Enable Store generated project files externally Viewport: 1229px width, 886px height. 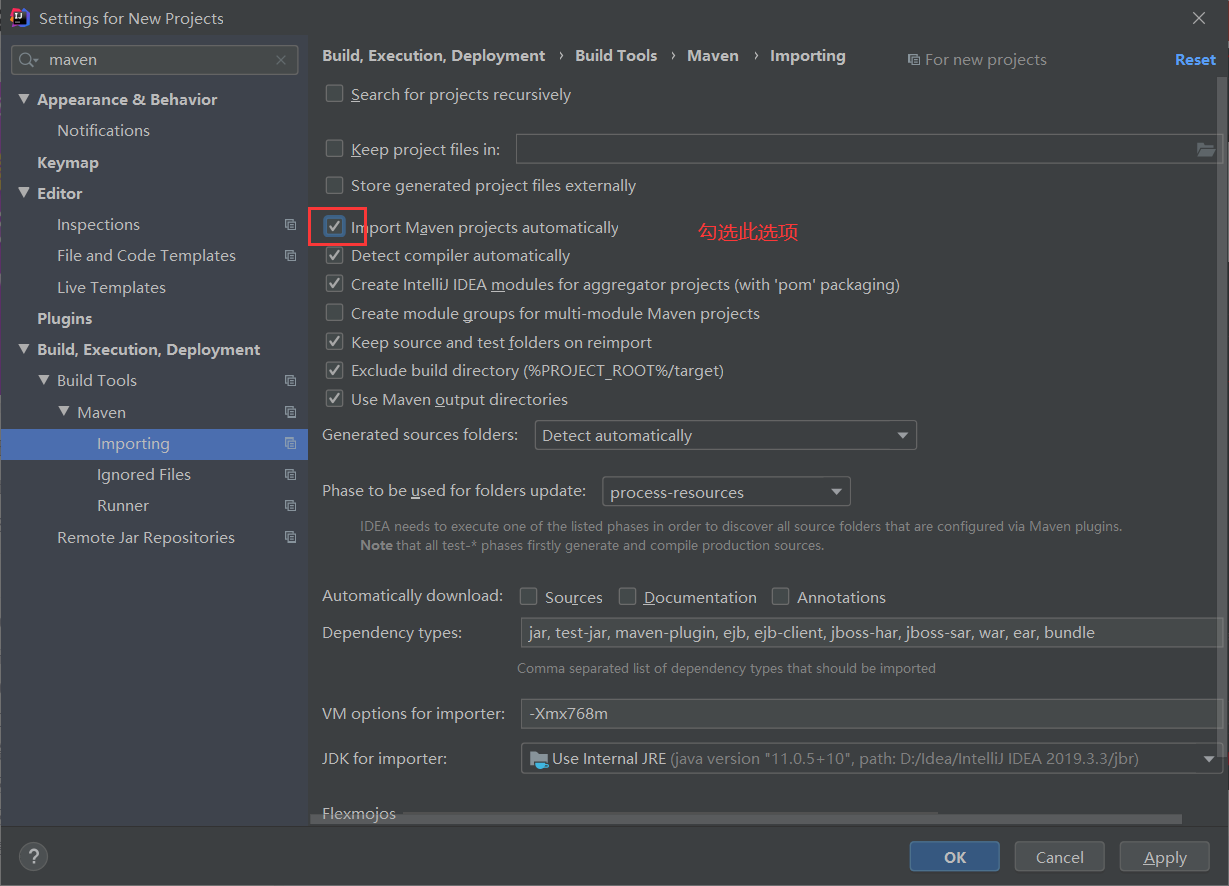[x=335, y=185]
